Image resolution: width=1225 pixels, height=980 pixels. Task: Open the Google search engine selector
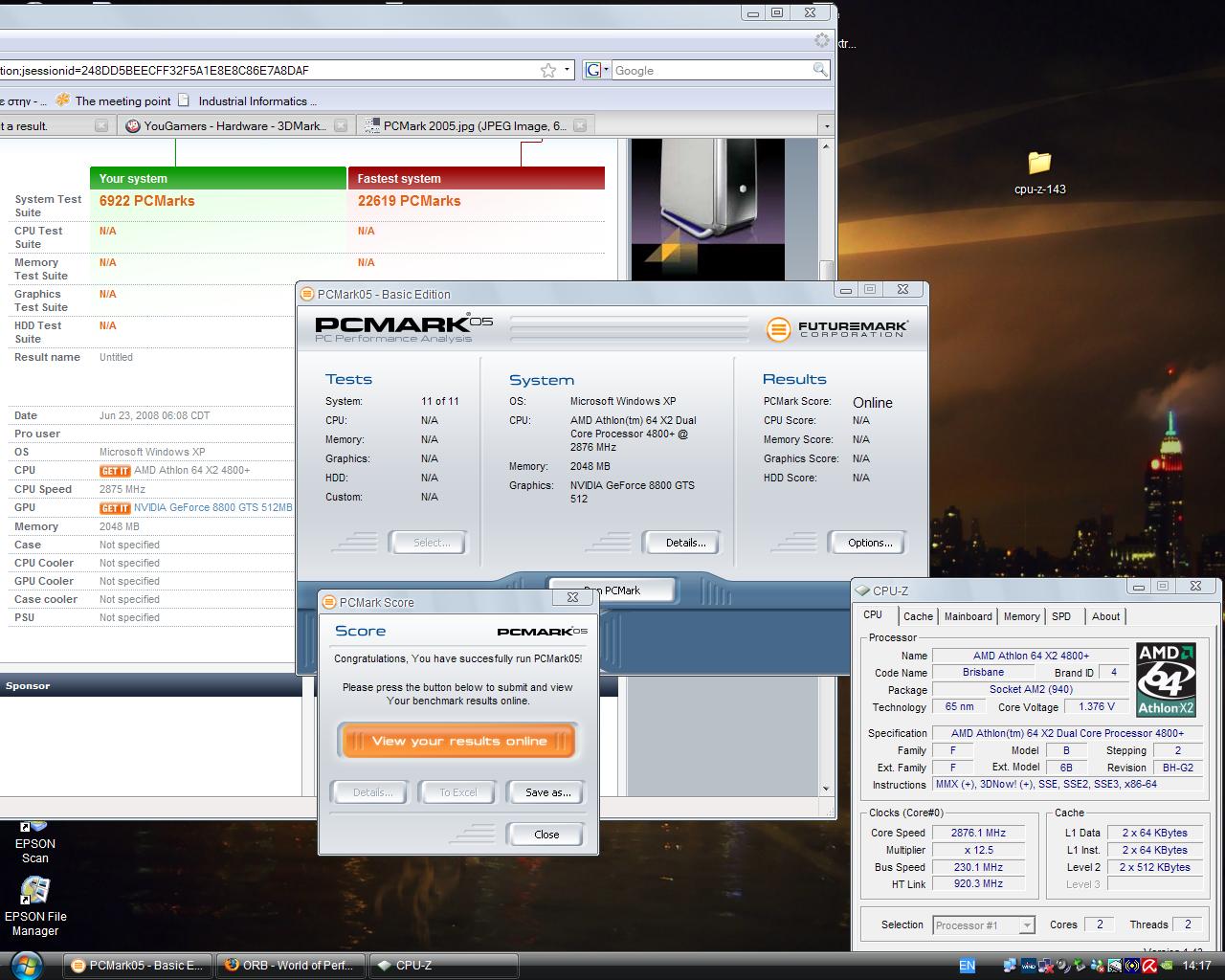click(x=597, y=70)
